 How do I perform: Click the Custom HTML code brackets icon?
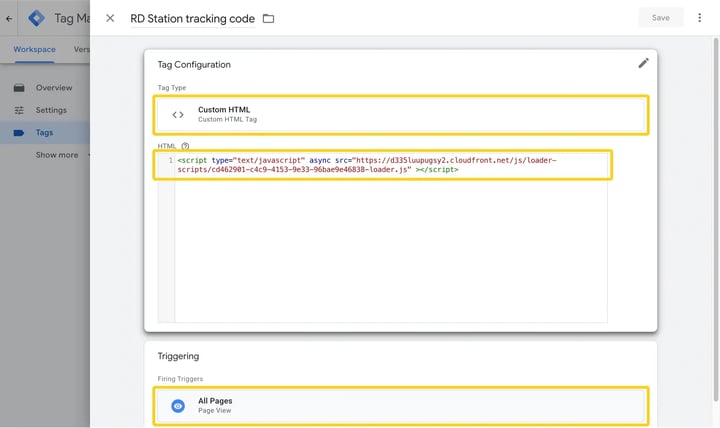178,115
